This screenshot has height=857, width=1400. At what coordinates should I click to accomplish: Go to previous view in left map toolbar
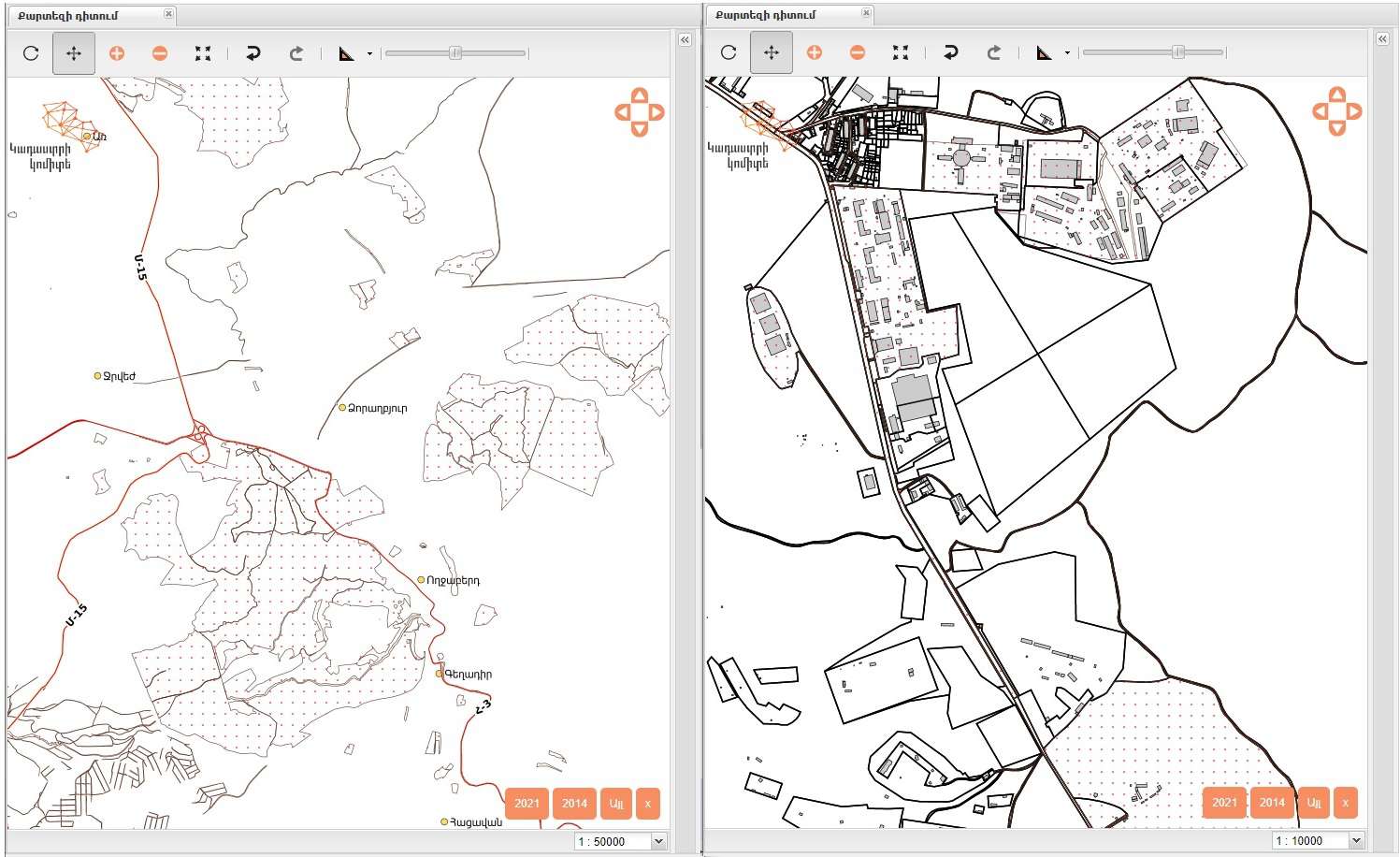point(253,53)
